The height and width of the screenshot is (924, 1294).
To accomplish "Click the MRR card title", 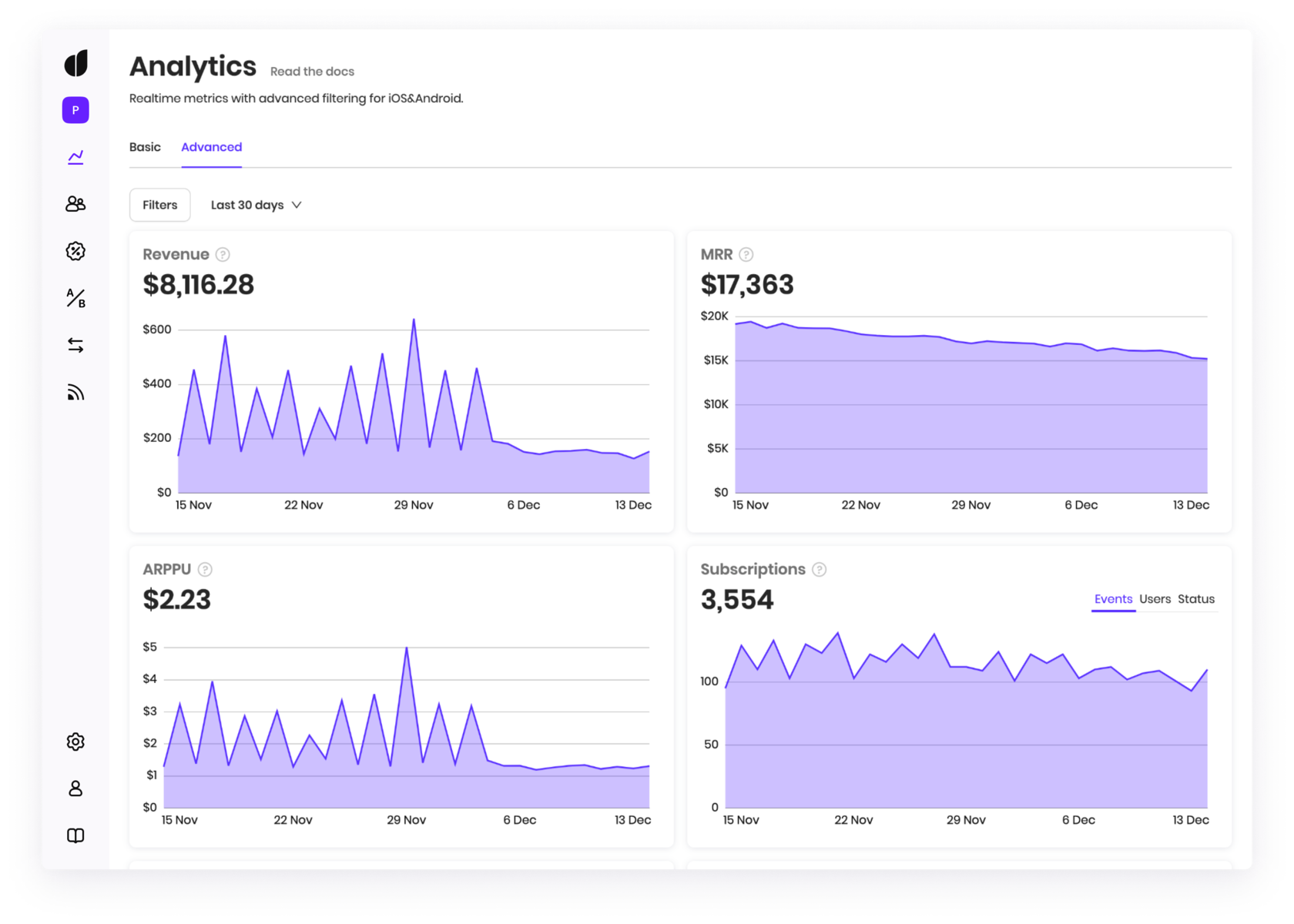I will coord(716,254).
